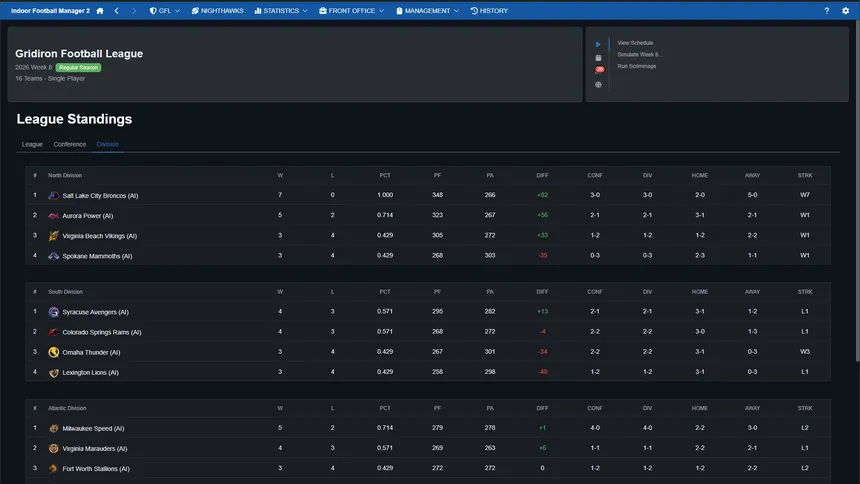This screenshot has width=860, height=484.
Task: Open Virginia Marauders team name
Action: click(x=95, y=448)
